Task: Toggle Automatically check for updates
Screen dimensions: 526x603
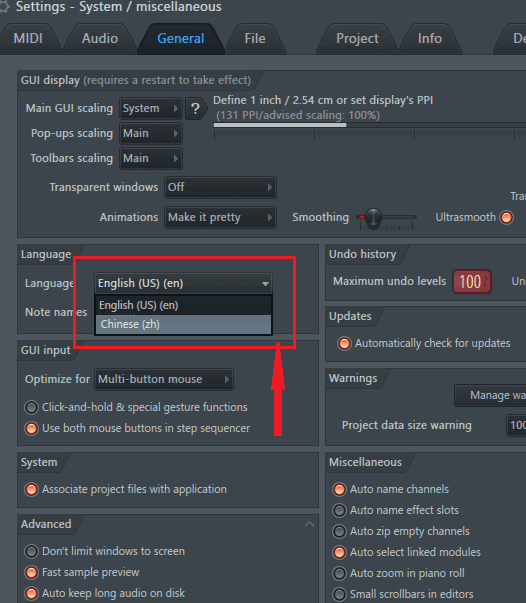Action: click(344, 343)
